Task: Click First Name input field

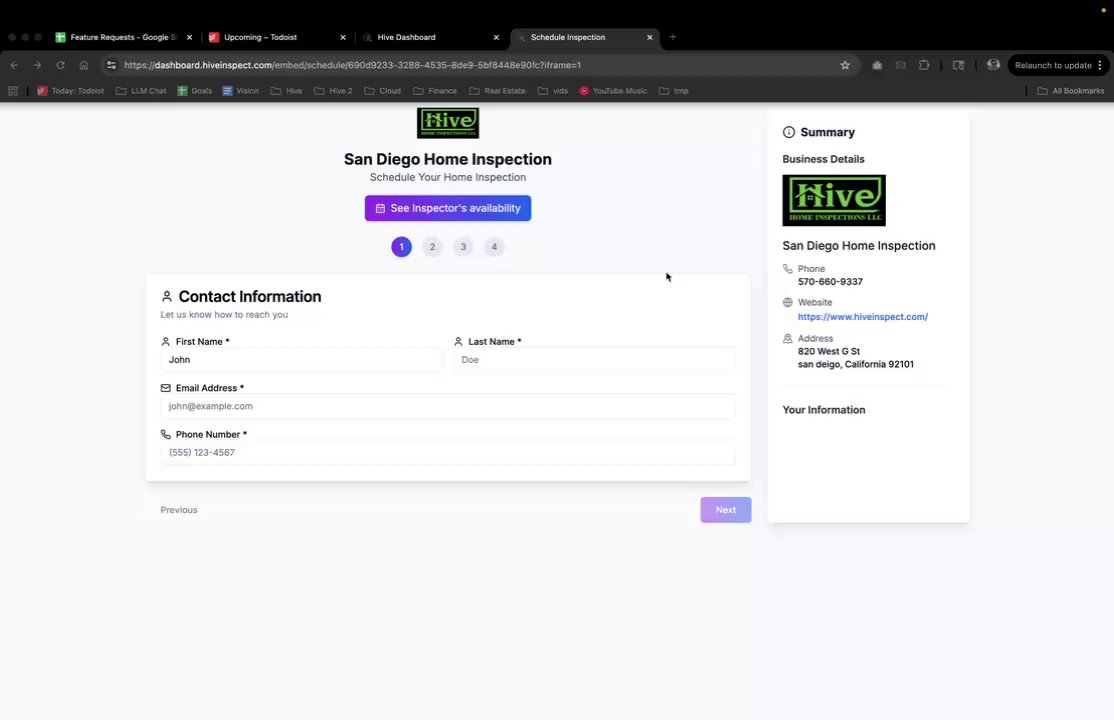Action: [301, 360]
